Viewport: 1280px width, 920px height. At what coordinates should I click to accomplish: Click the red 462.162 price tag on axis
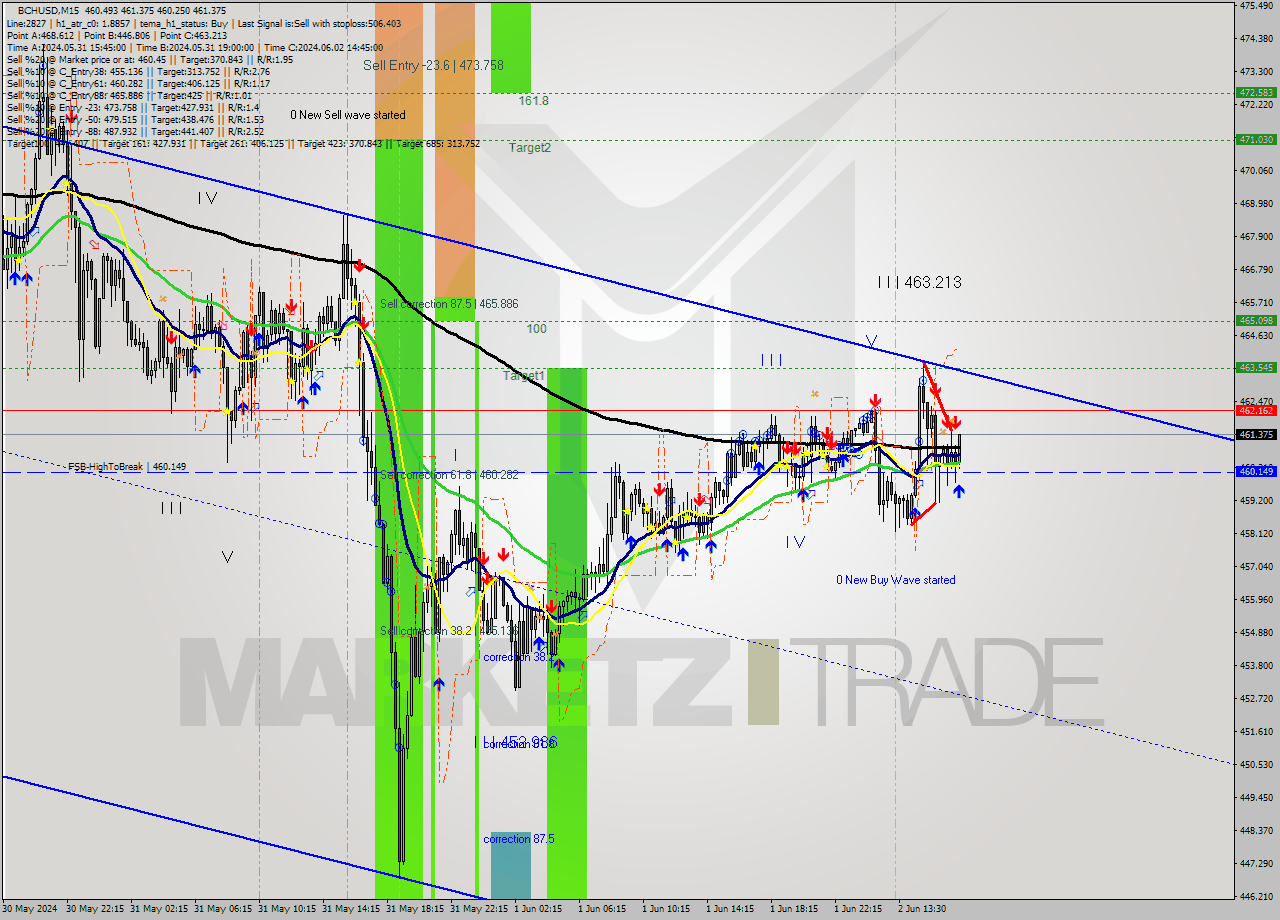pyautogui.click(x=1256, y=411)
